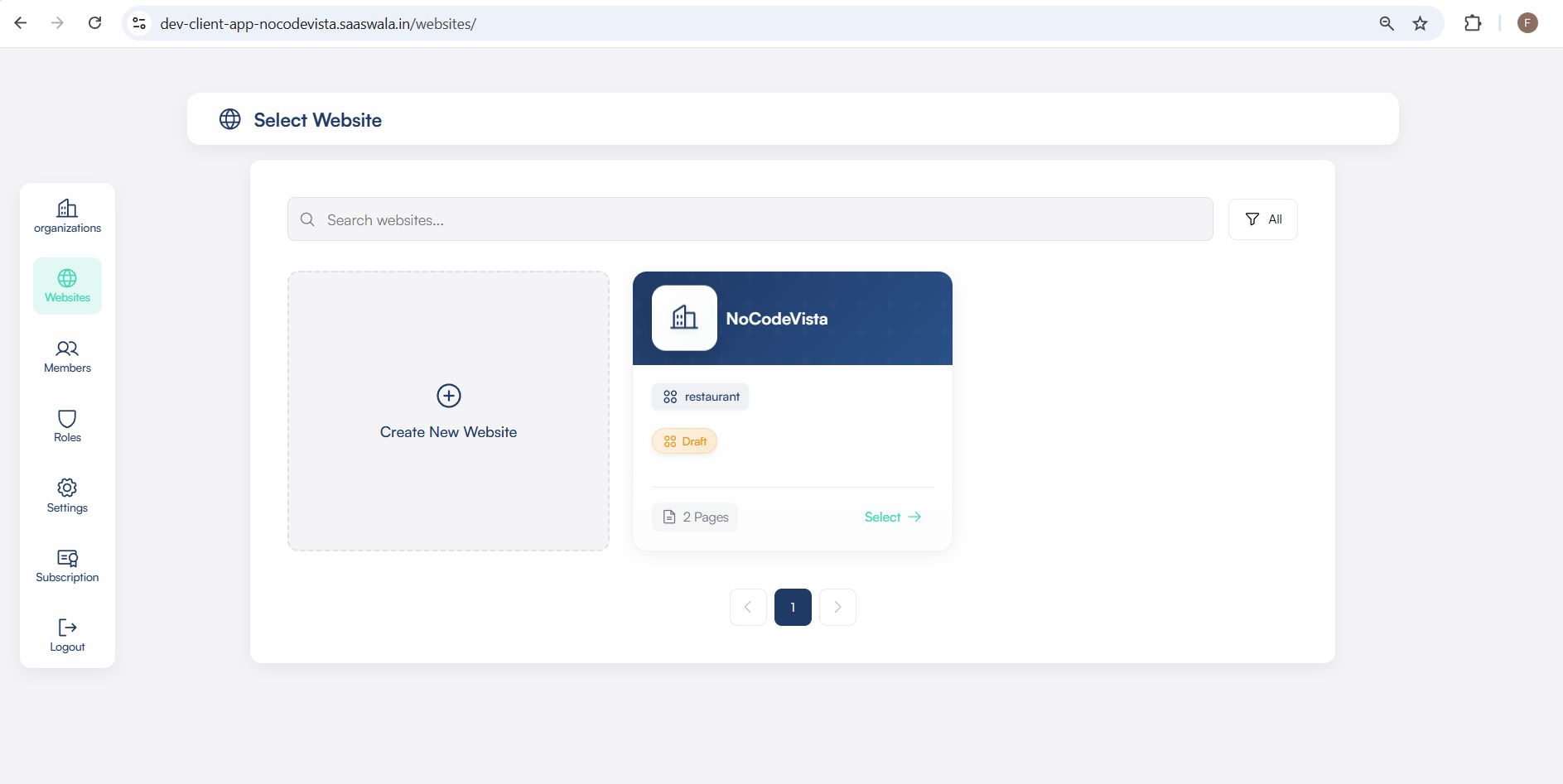Open the All filter dropdown
This screenshot has width=1563, height=784.
click(x=1262, y=219)
